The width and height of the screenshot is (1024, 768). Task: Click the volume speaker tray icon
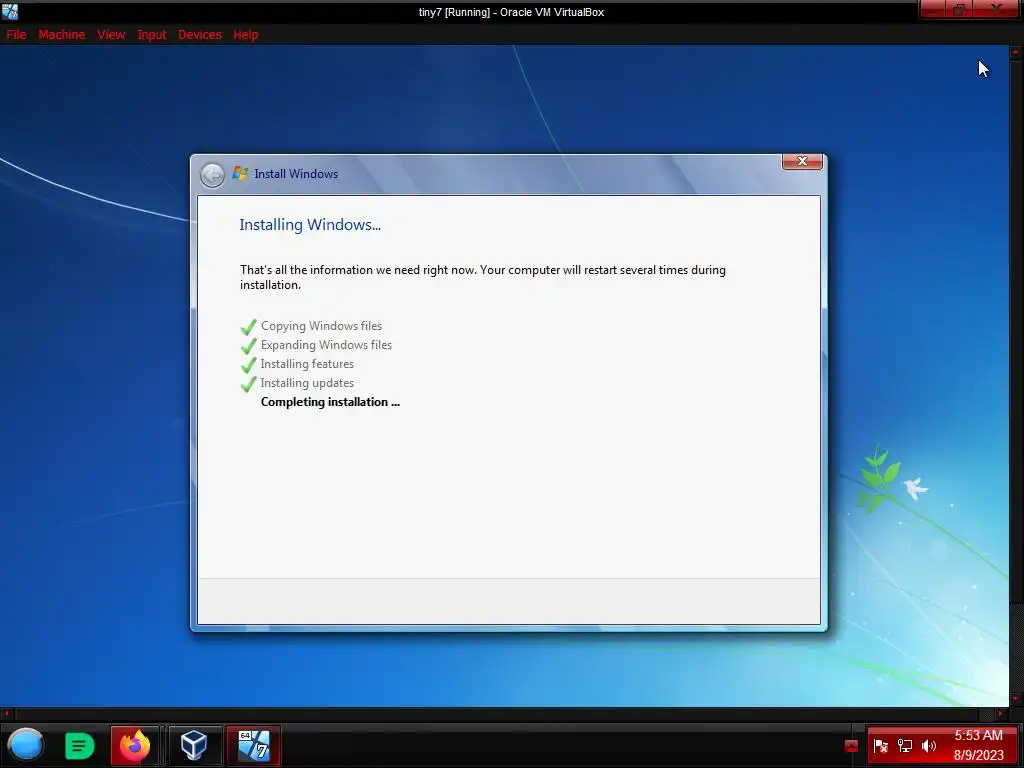929,746
